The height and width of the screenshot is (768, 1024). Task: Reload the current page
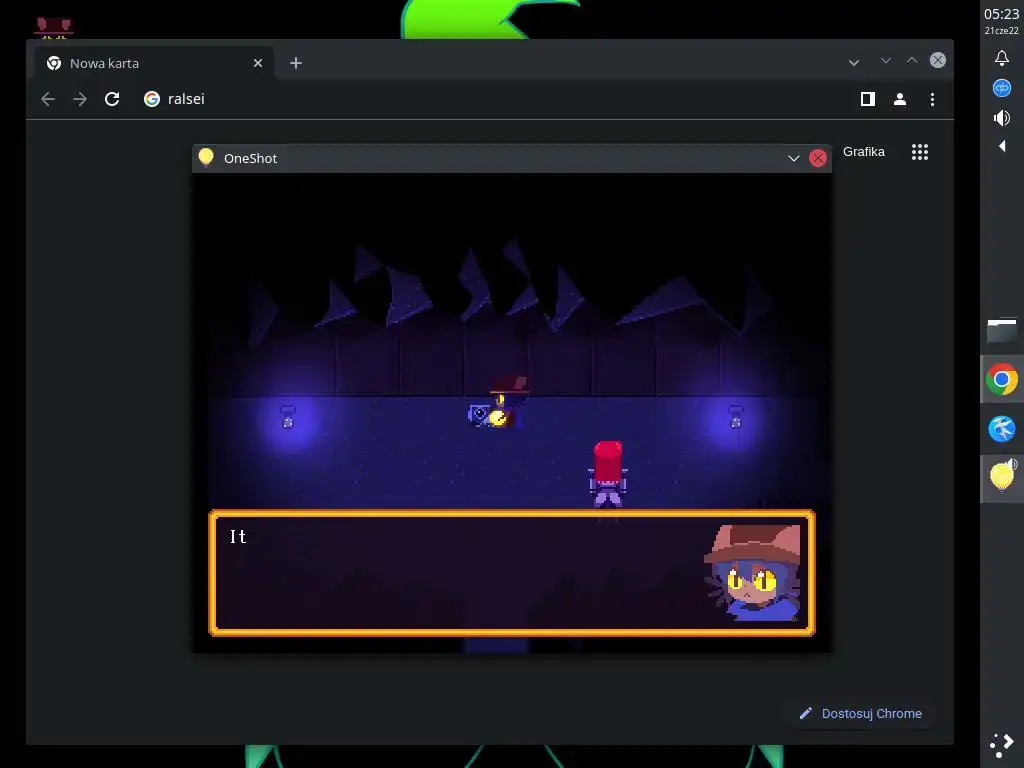coord(112,99)
